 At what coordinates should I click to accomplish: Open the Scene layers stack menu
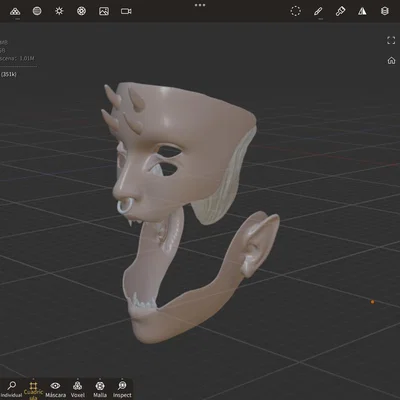coord(384,11)
